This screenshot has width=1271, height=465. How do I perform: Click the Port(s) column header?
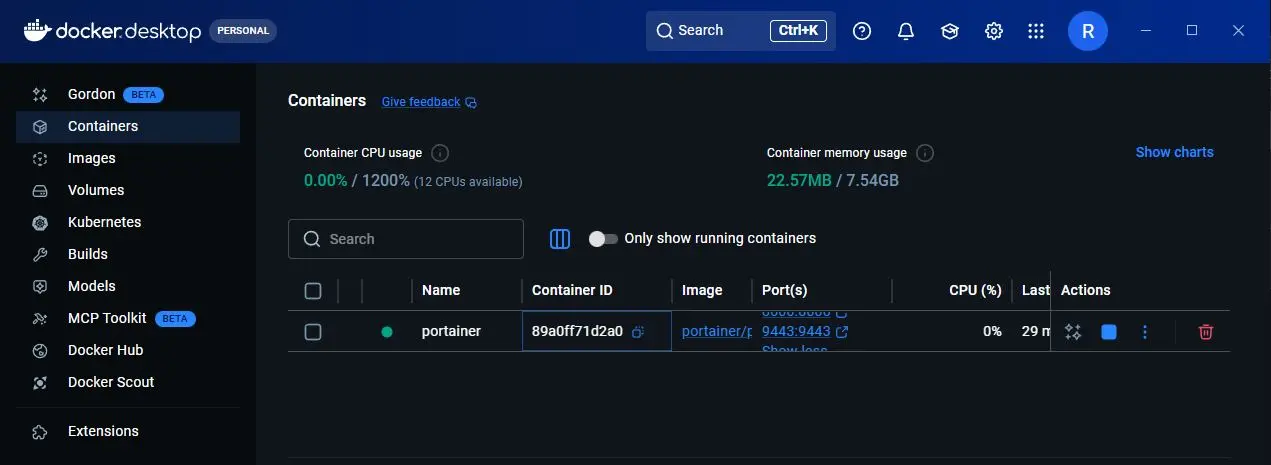[x=784, y=291]
